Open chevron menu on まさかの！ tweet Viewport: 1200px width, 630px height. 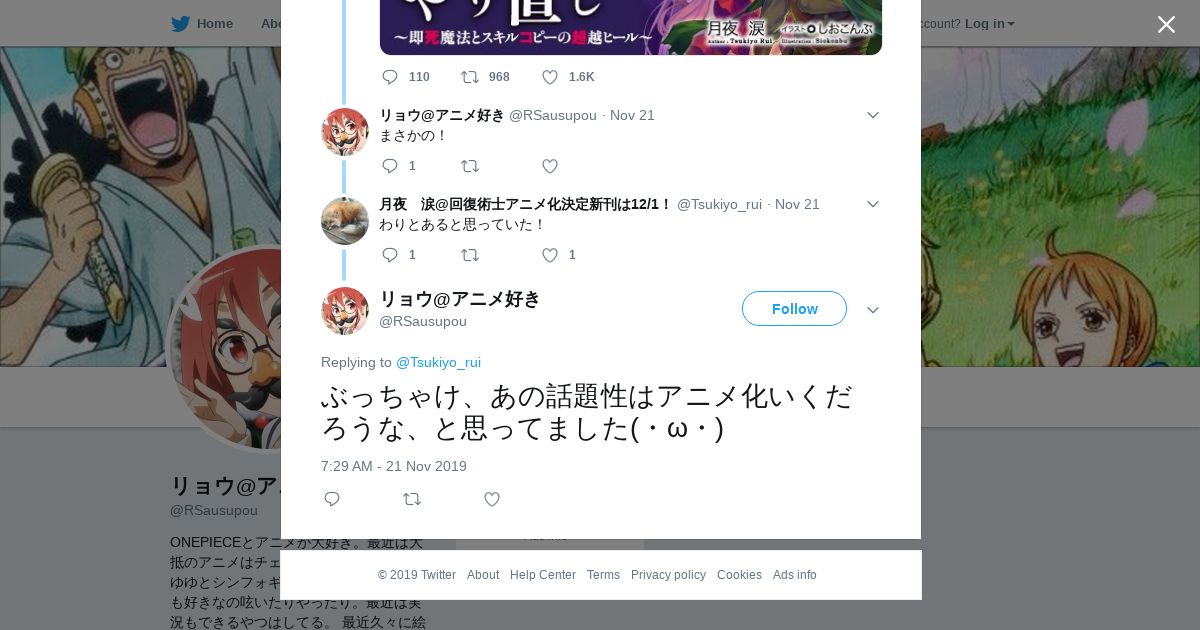tap(873, 115)
